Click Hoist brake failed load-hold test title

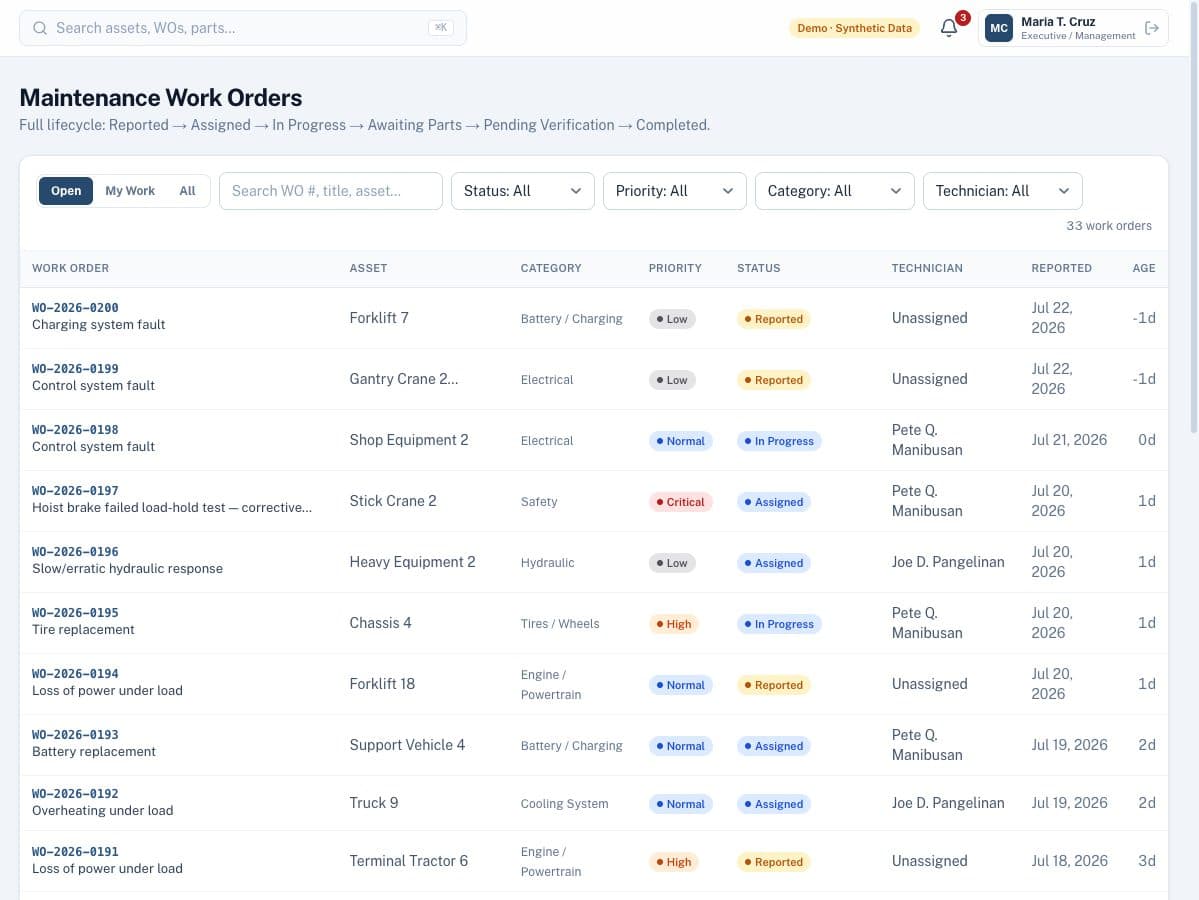click(171, 508)
